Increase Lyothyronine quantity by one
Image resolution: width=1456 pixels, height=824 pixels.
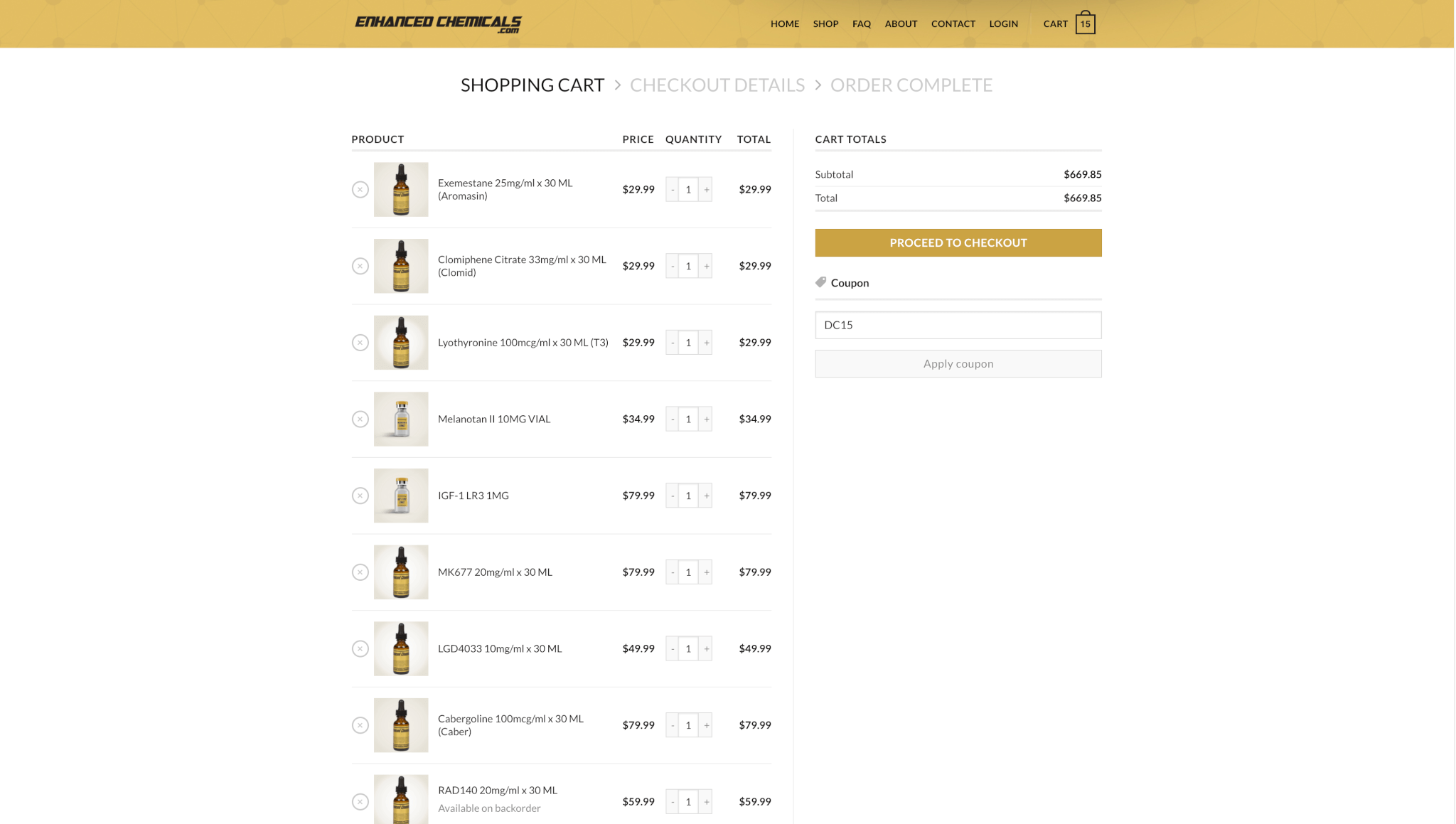(706, 343)
